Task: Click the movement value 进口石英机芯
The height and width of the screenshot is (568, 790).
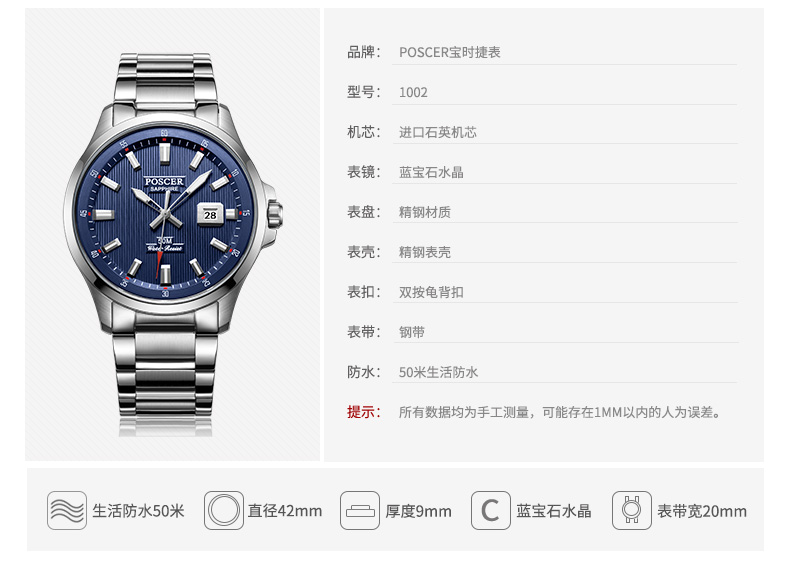Action: (437, 133)
